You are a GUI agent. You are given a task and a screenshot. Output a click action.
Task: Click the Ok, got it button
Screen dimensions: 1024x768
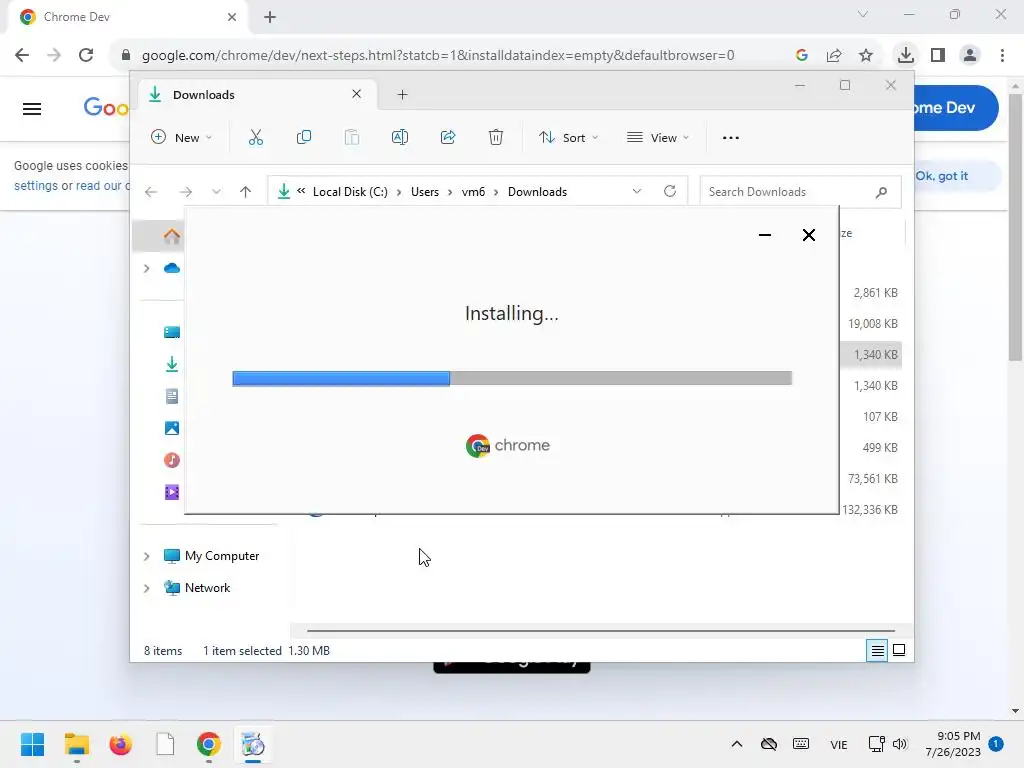(x=942, y=176)
